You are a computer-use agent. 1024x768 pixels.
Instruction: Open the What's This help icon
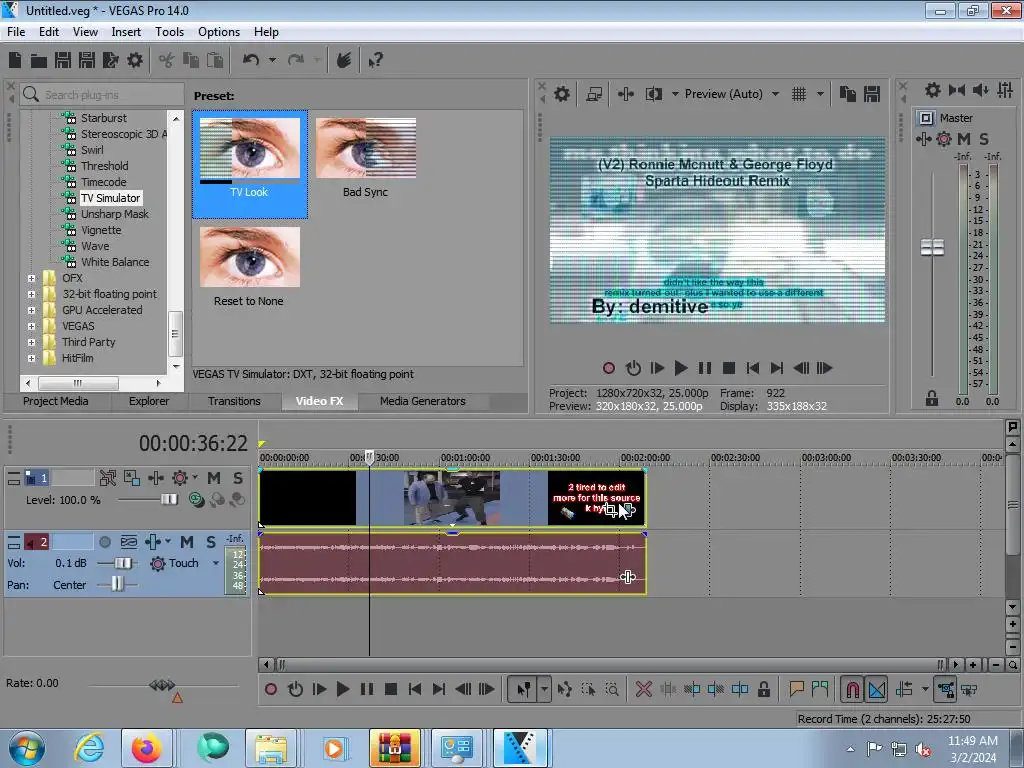point(376,61)
